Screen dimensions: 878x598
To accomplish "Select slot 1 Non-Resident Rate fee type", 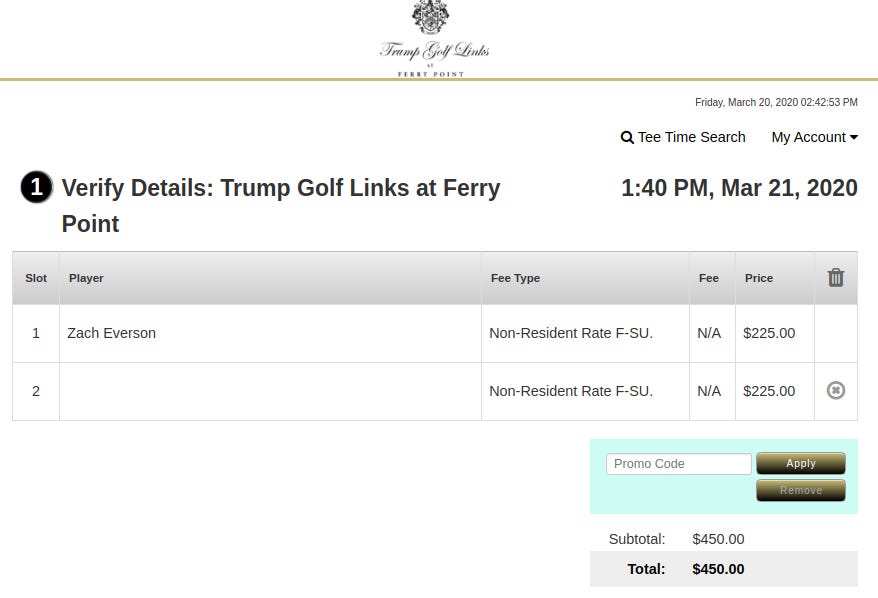I will [571, 333].
